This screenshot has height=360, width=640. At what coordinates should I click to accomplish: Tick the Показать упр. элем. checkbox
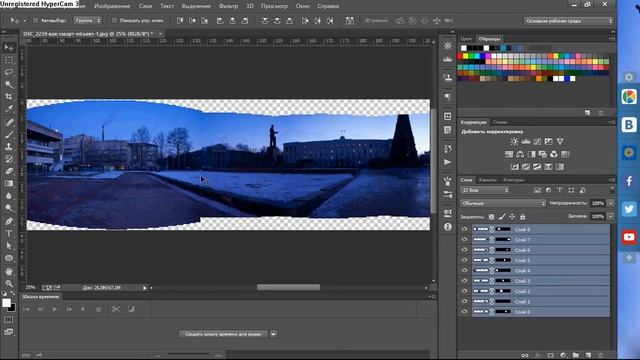pos(114,20)
